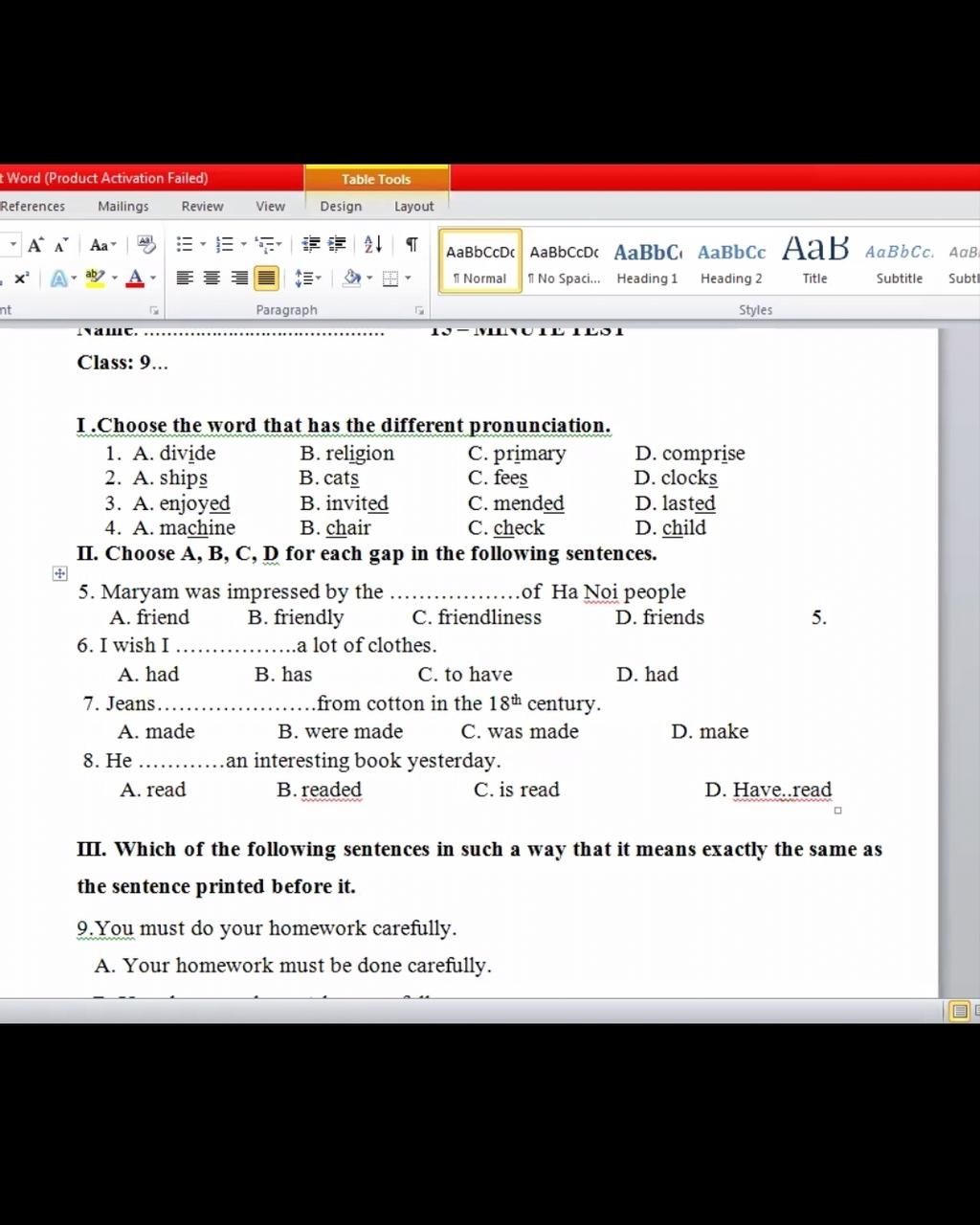This screenshot has height=1225, width=980.
Task: Increase paragraph indent
Action: click(337, 245)
